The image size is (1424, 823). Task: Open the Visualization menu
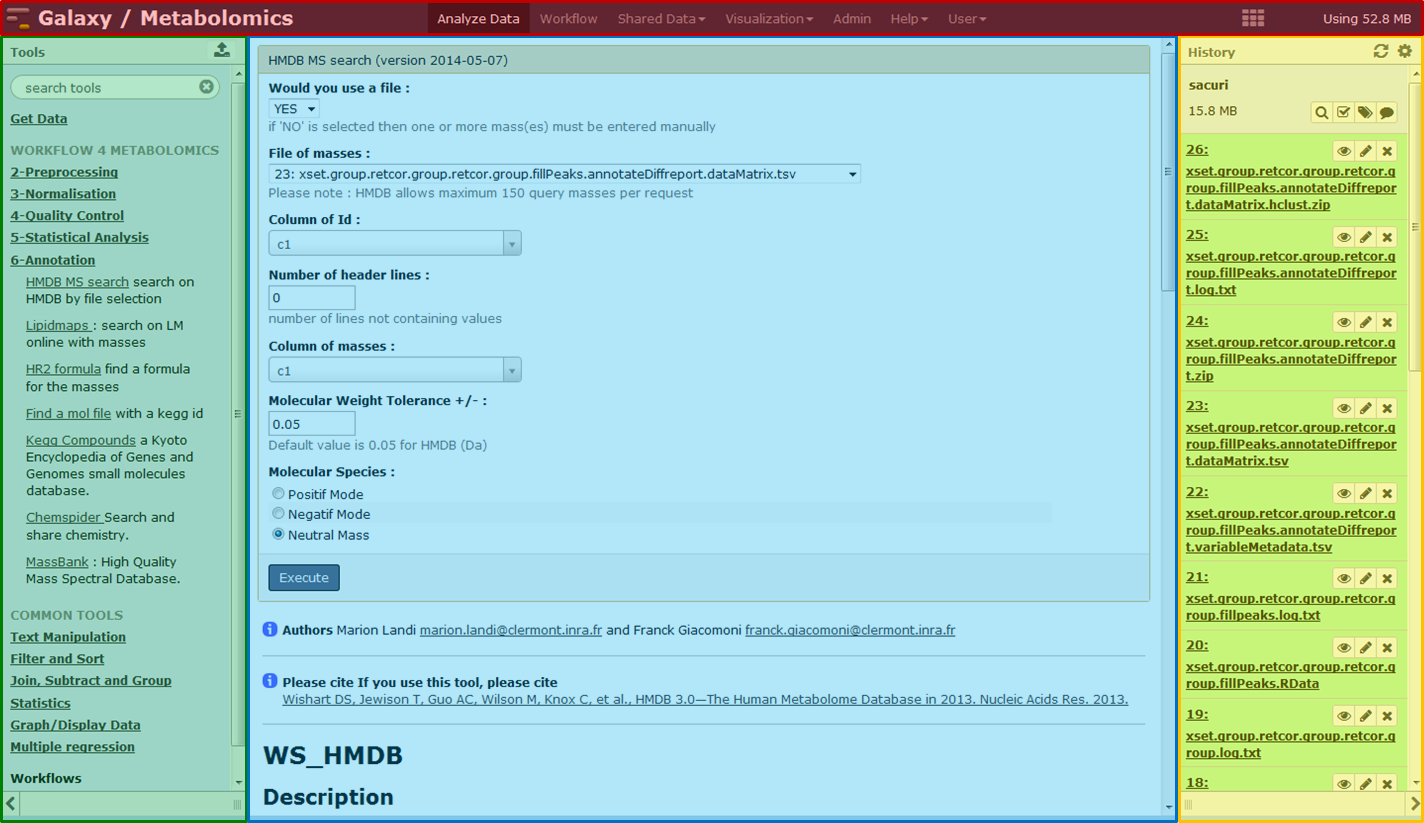(768, 19)
